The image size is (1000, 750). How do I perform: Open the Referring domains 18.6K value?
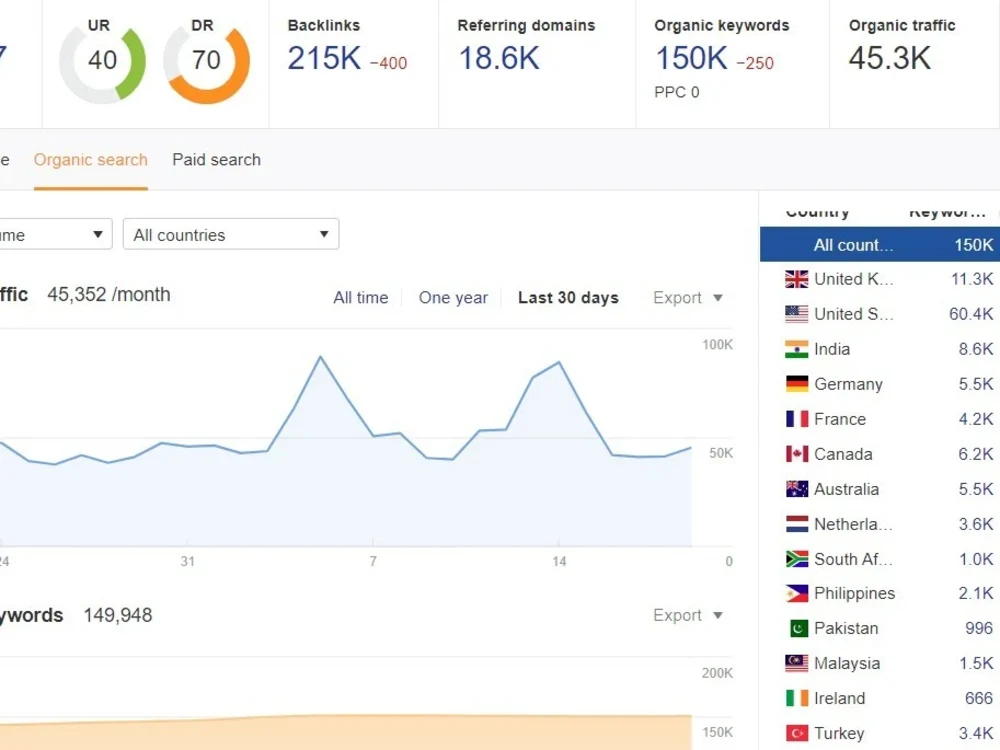(x=499, y=59)
